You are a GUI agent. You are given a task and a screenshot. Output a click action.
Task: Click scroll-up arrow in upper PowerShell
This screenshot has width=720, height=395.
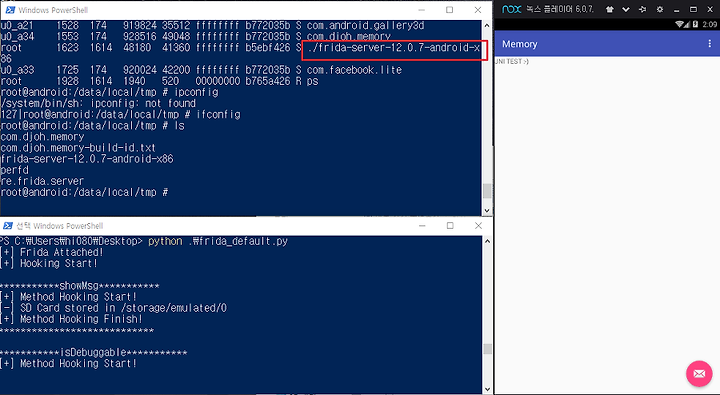point(487,25)
